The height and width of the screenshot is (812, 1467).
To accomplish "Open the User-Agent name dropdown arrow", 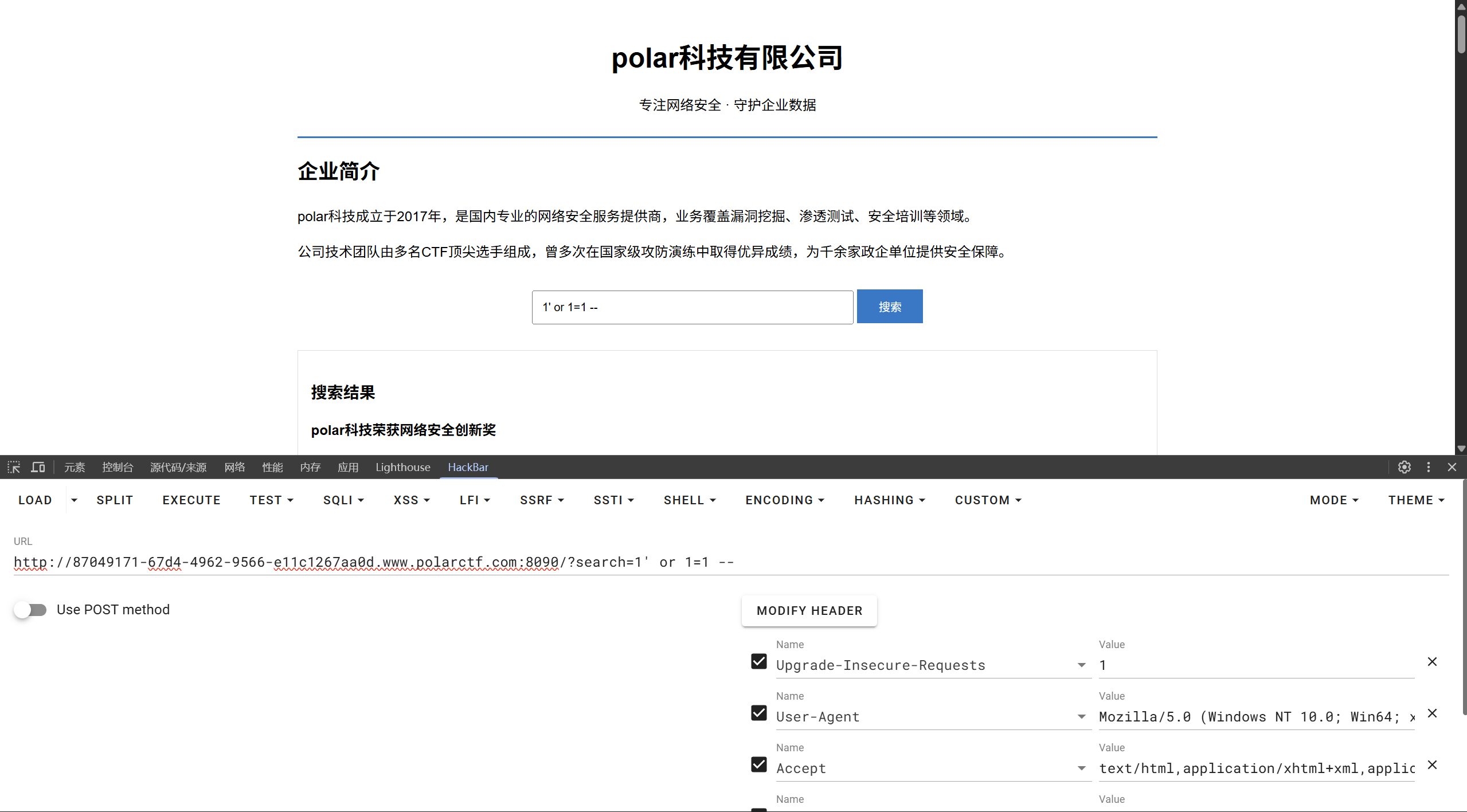I will tap(1081, 717).
